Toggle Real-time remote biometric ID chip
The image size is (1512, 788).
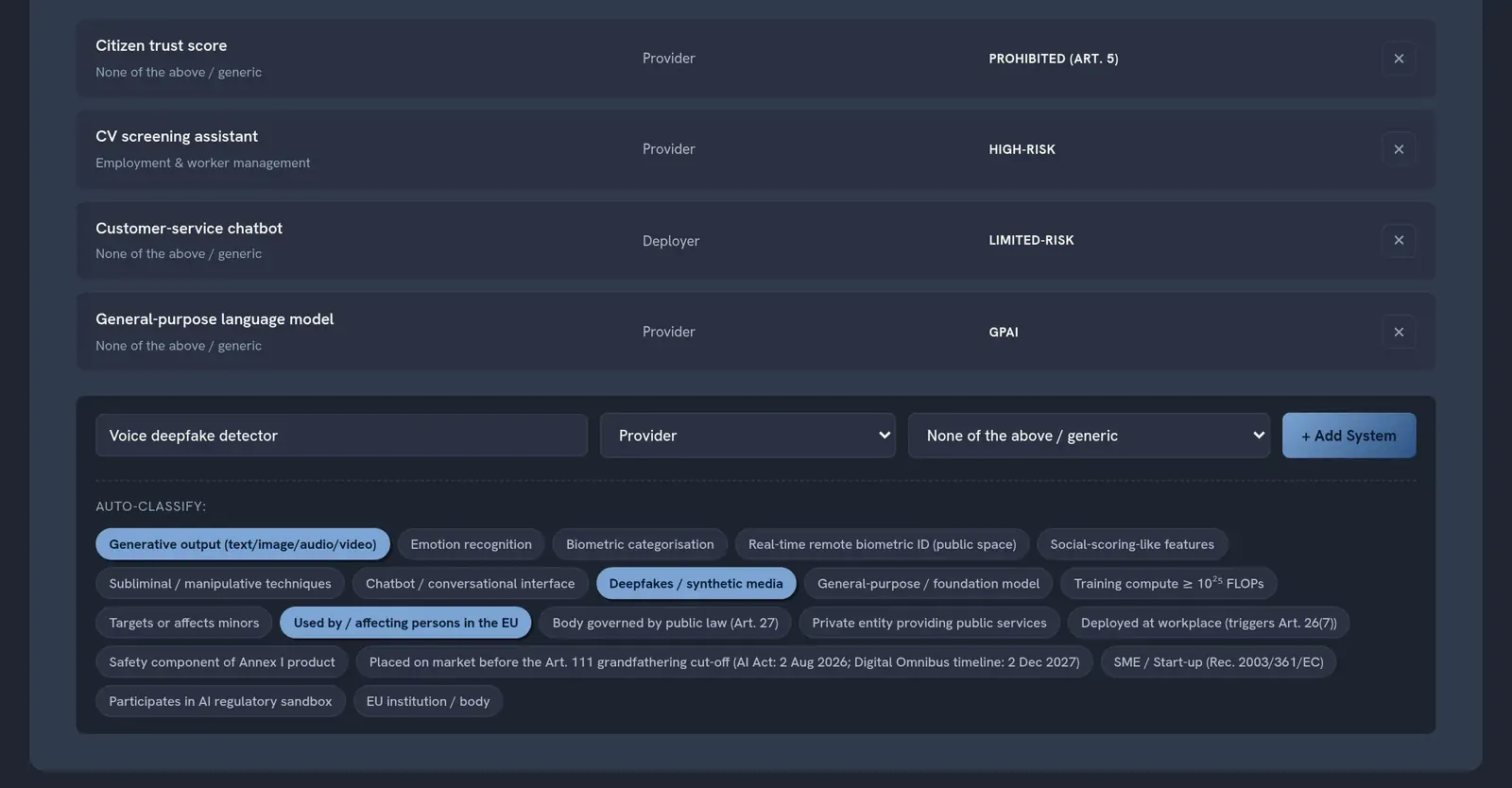(x=882, y=544)
